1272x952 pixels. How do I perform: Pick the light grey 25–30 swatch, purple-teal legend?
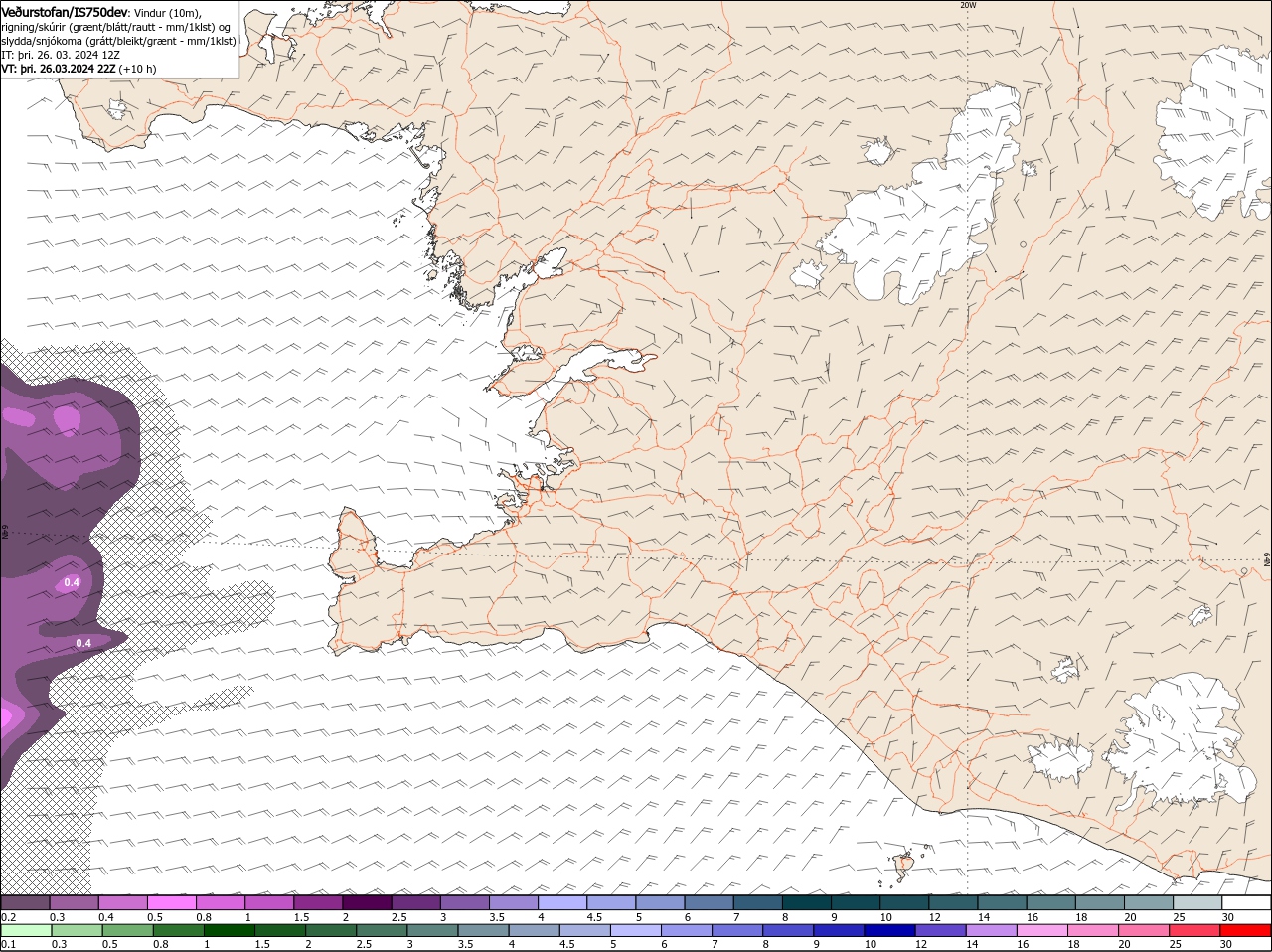pos(1197,902)
